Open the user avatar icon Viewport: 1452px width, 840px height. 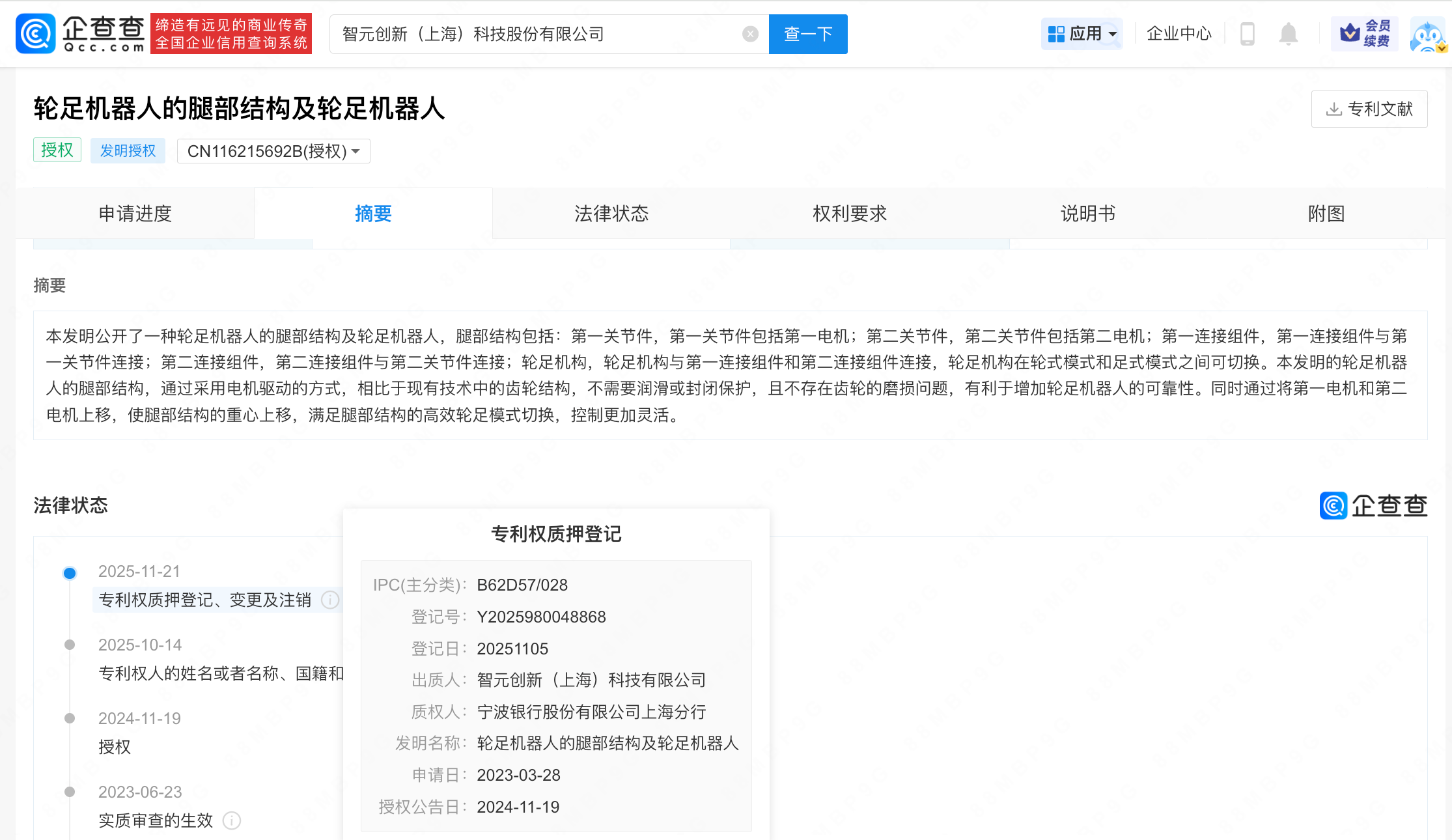tap(1427, 35)
